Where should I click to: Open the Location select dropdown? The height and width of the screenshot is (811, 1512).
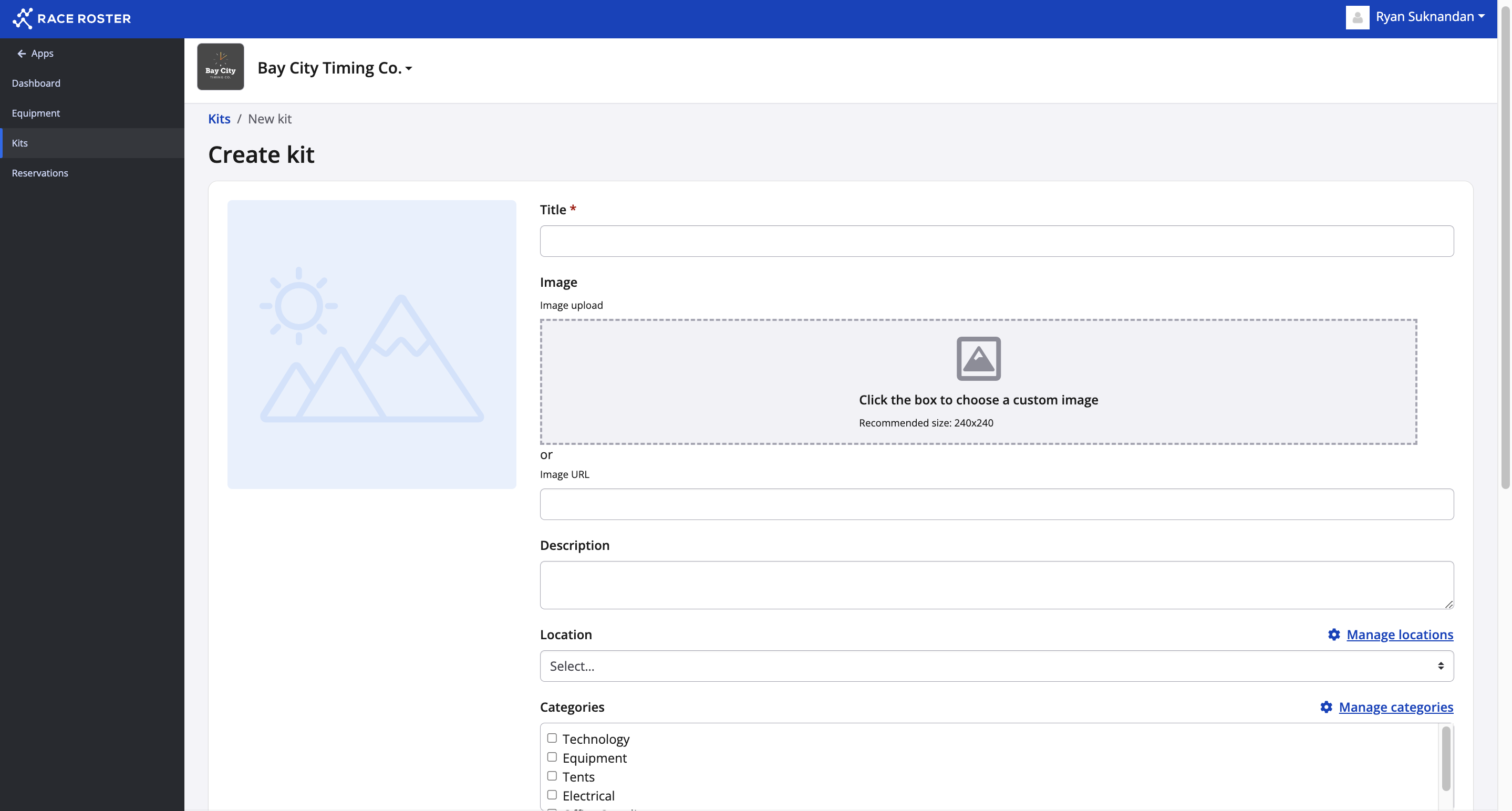coord(996,666)
